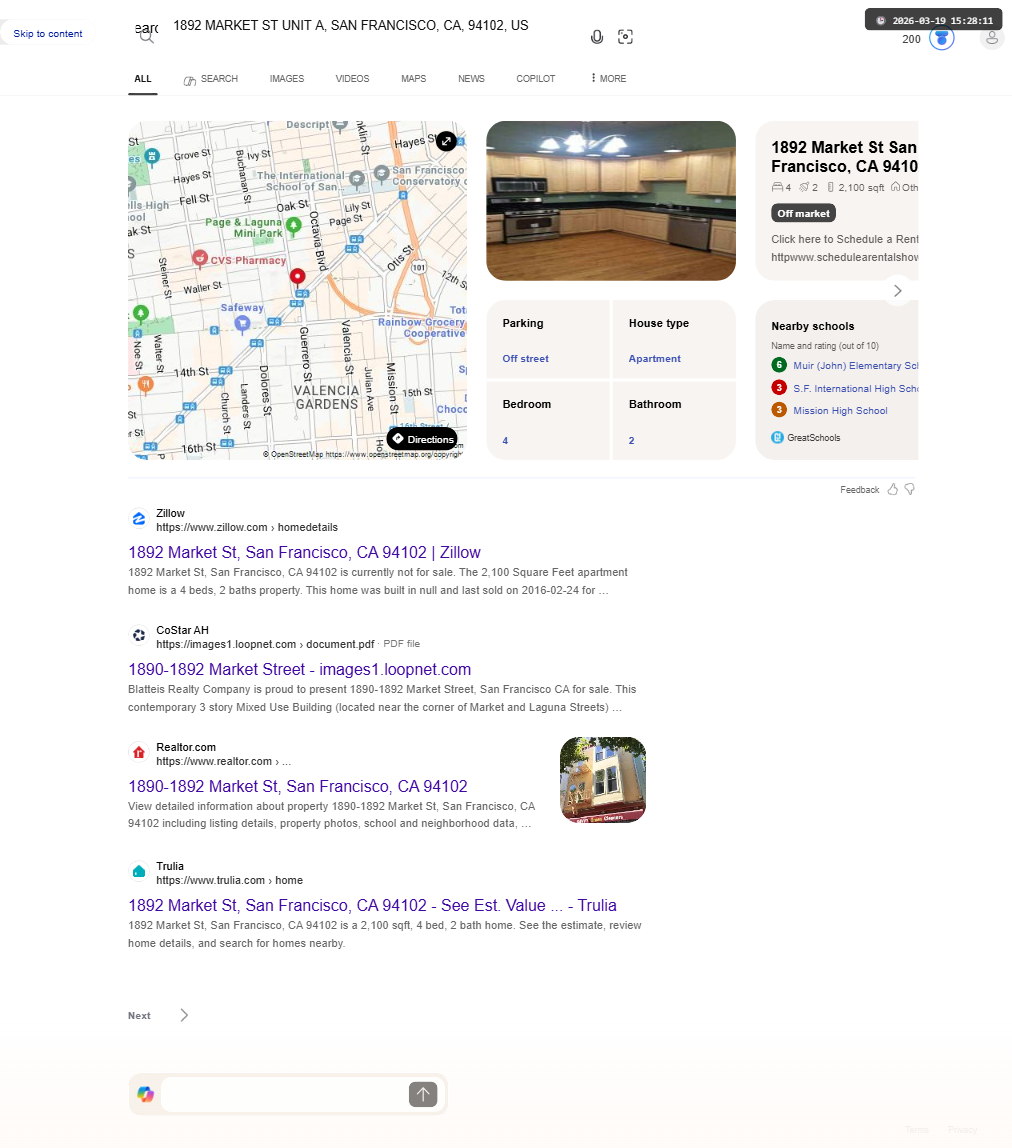Give thumbs down feedback

pos(909,489)
